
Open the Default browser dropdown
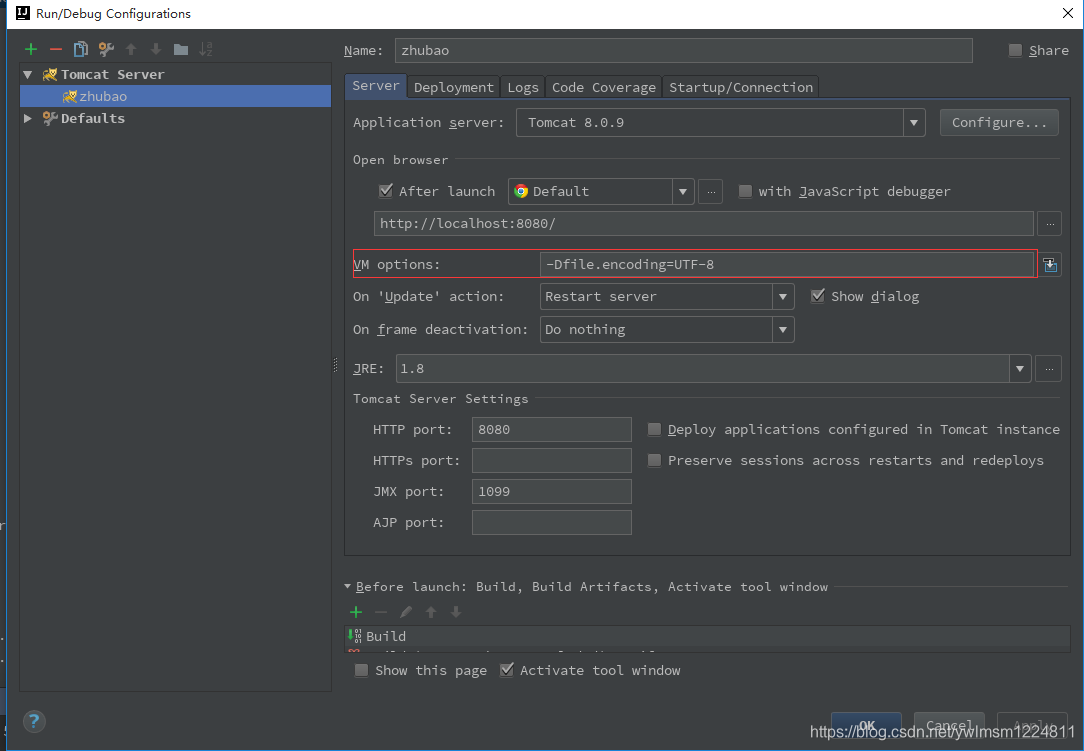point(682,192)
